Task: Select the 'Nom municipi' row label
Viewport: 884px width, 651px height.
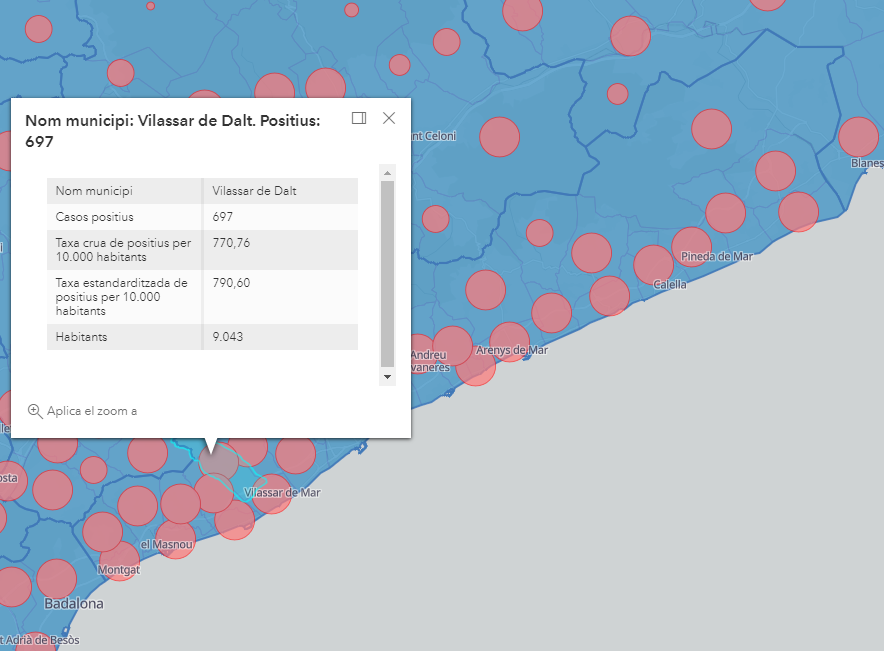Action: [94, 191]
